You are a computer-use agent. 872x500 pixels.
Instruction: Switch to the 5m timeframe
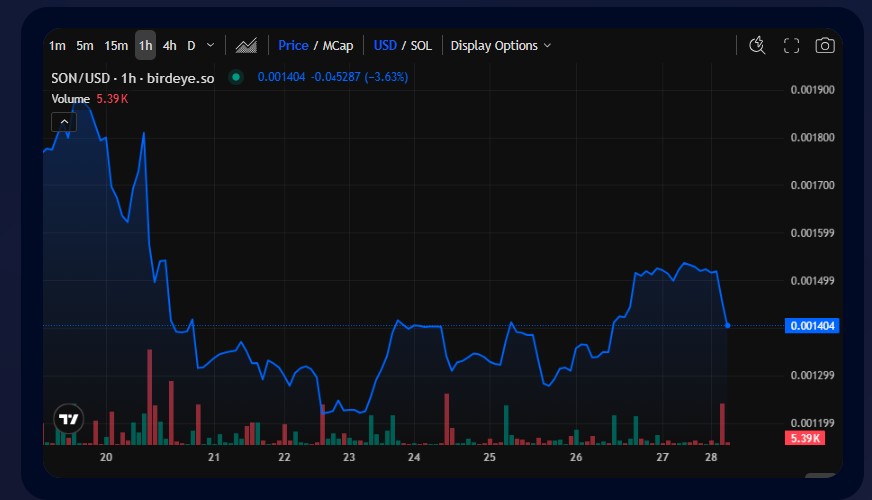coord(85,46)
